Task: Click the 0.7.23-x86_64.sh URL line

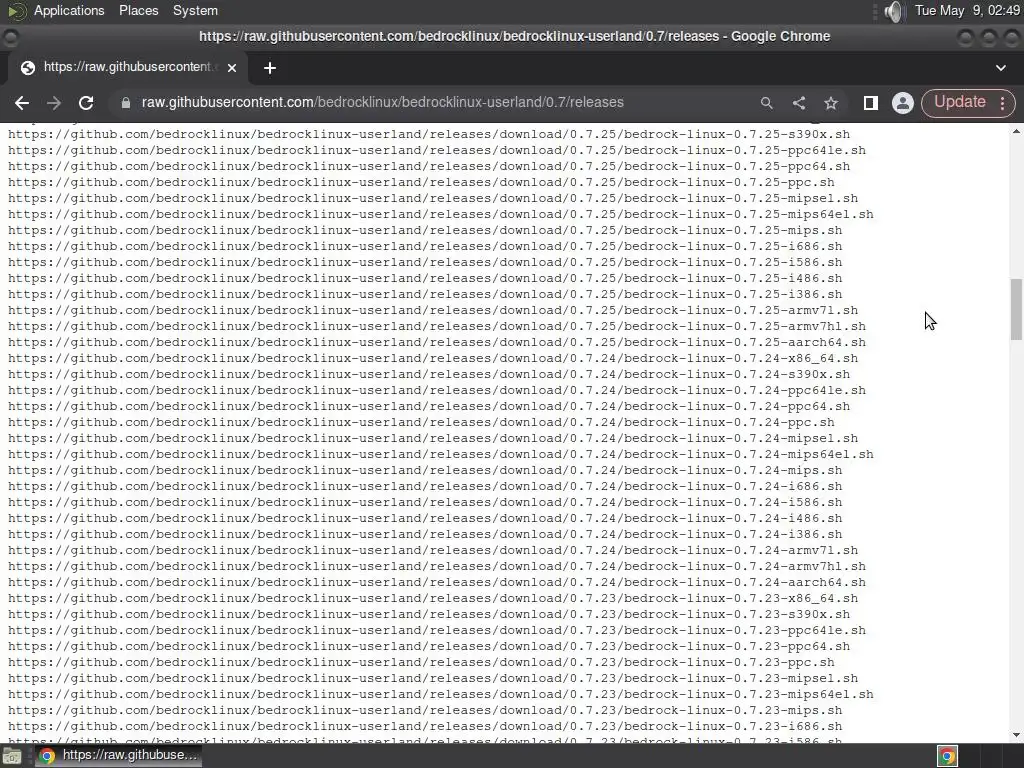Action: pyautogui.click(x=433, y=598)
